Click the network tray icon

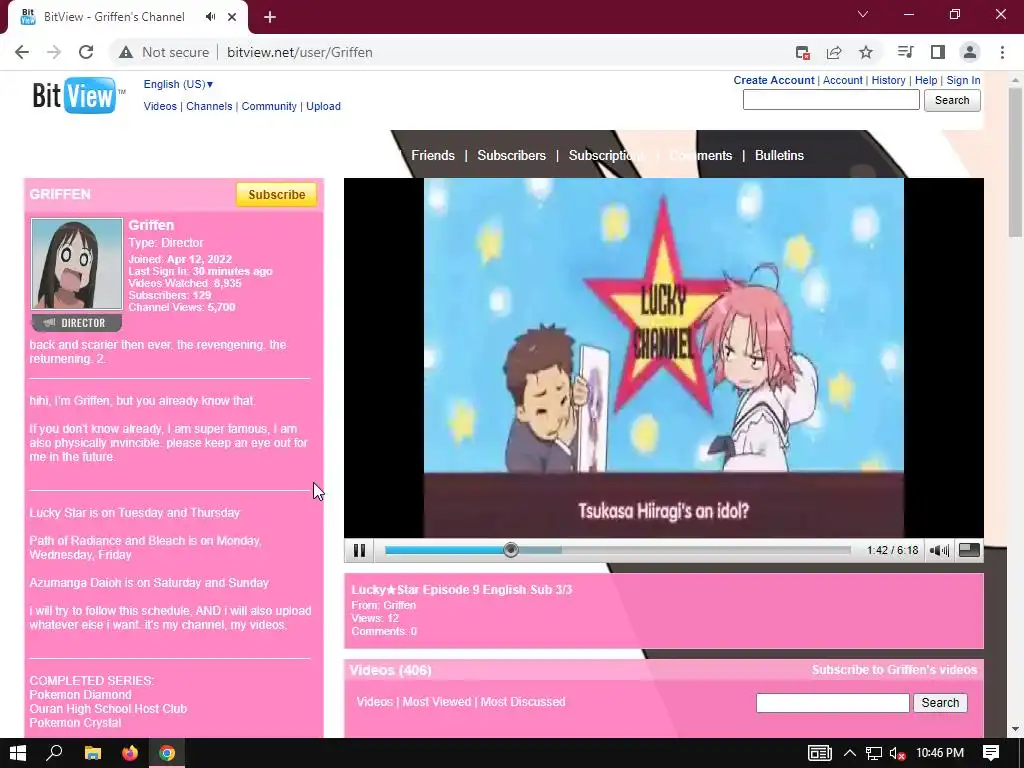point(874,753)
